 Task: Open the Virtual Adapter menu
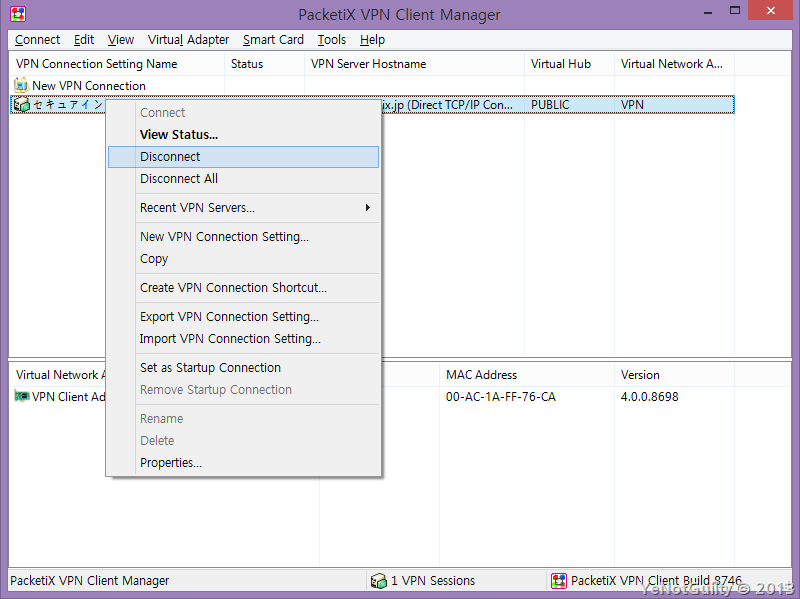(188, 40)
